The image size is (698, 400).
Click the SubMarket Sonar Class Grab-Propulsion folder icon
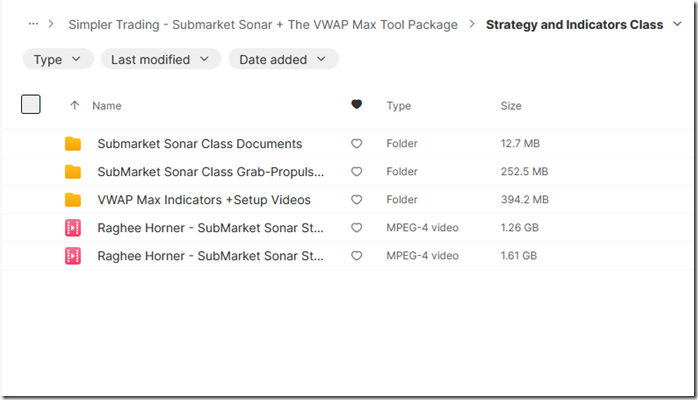[73, 172]
